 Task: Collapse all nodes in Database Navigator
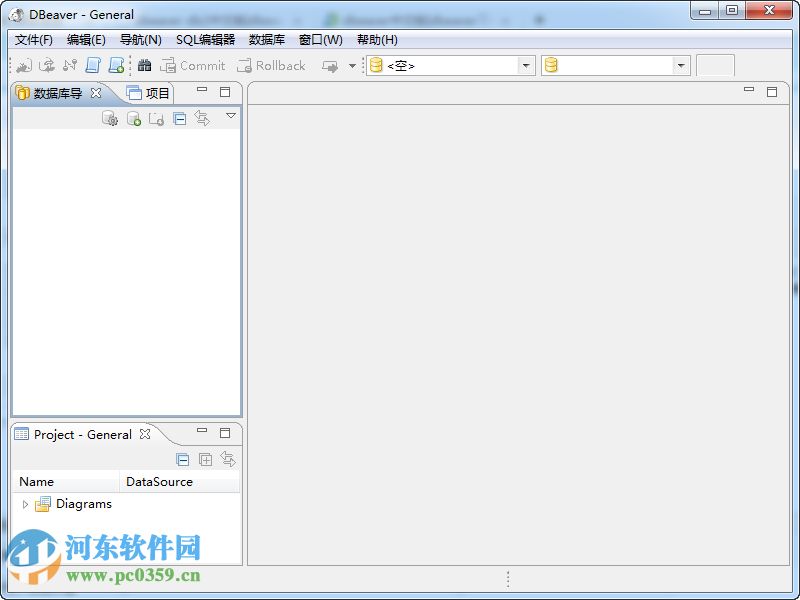pos(180,117)
